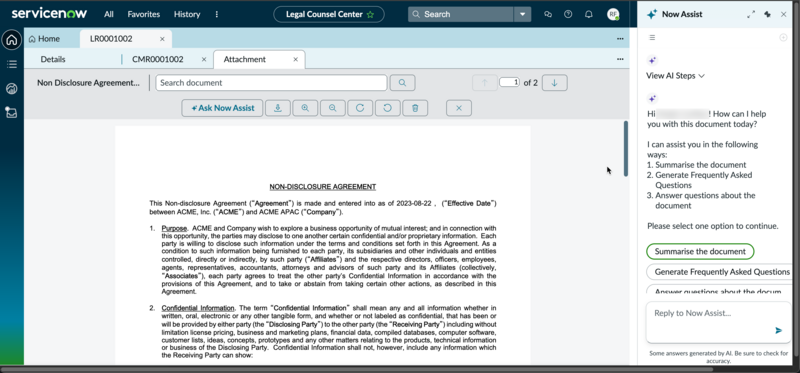Zoom in on the document
The height and width of the screenshot is (373, 800).
pos(305,108)
